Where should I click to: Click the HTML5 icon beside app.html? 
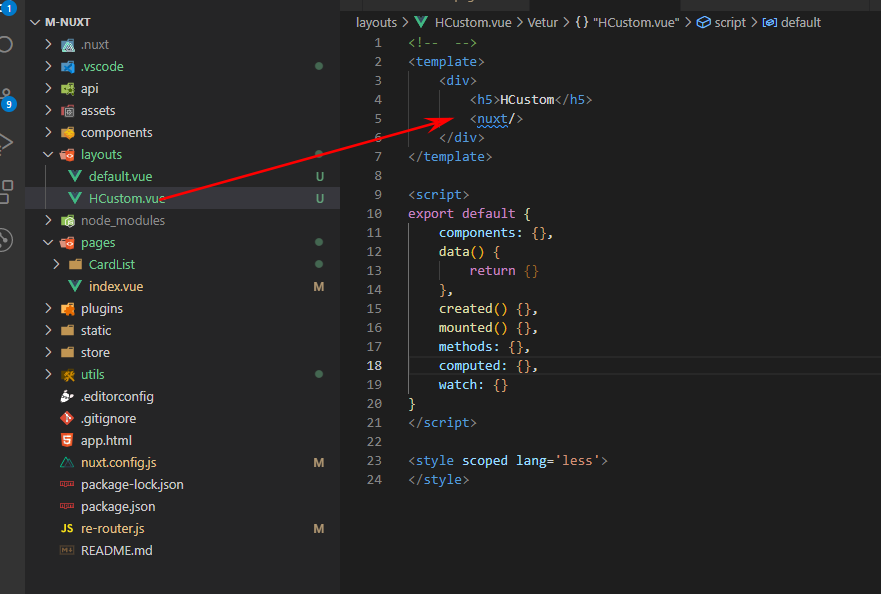click(x=67, y=440)
